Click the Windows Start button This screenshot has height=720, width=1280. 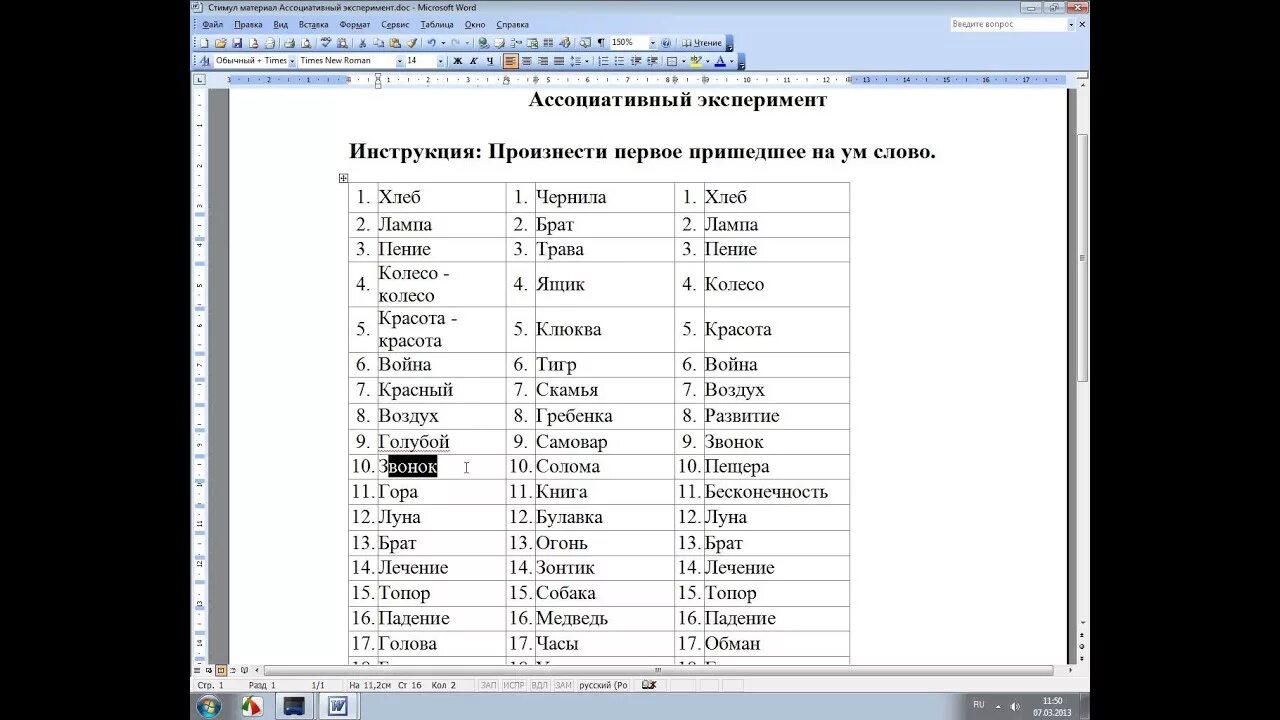[209, 706]
